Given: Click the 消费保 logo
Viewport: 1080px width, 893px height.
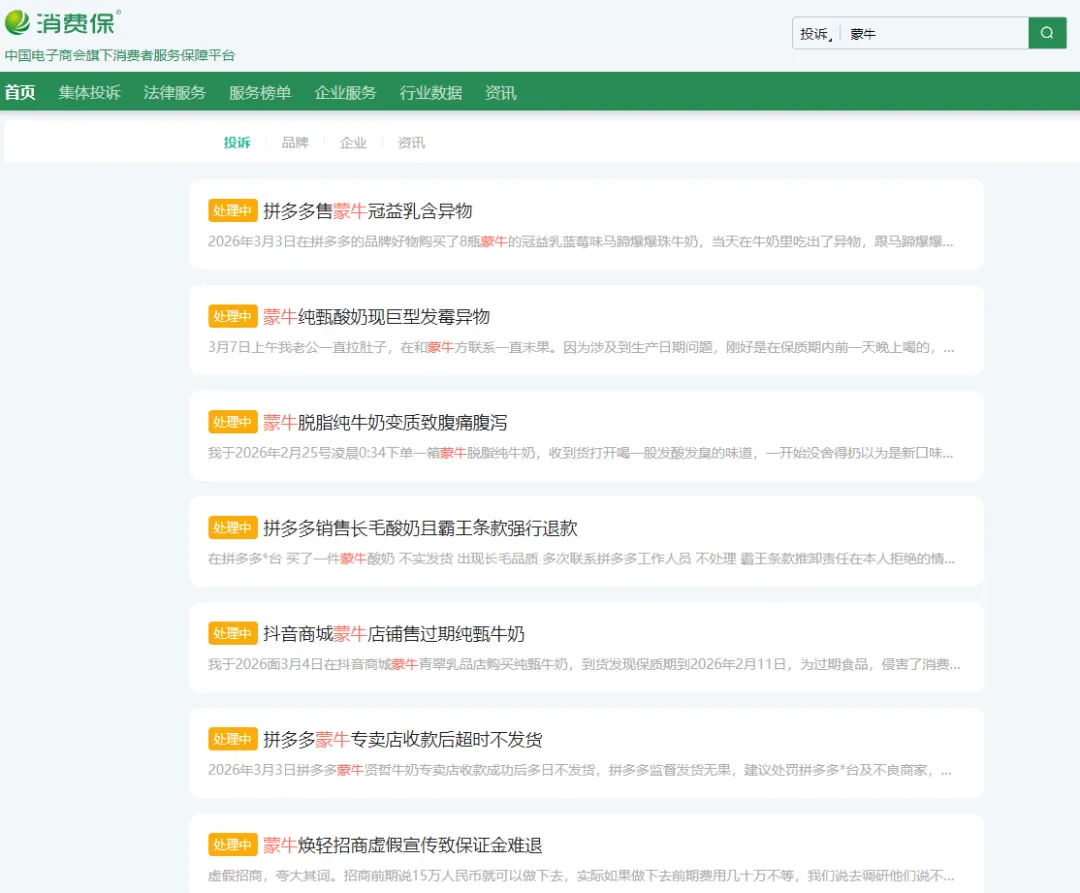Looking at the screenshot, I should [63, 22].
